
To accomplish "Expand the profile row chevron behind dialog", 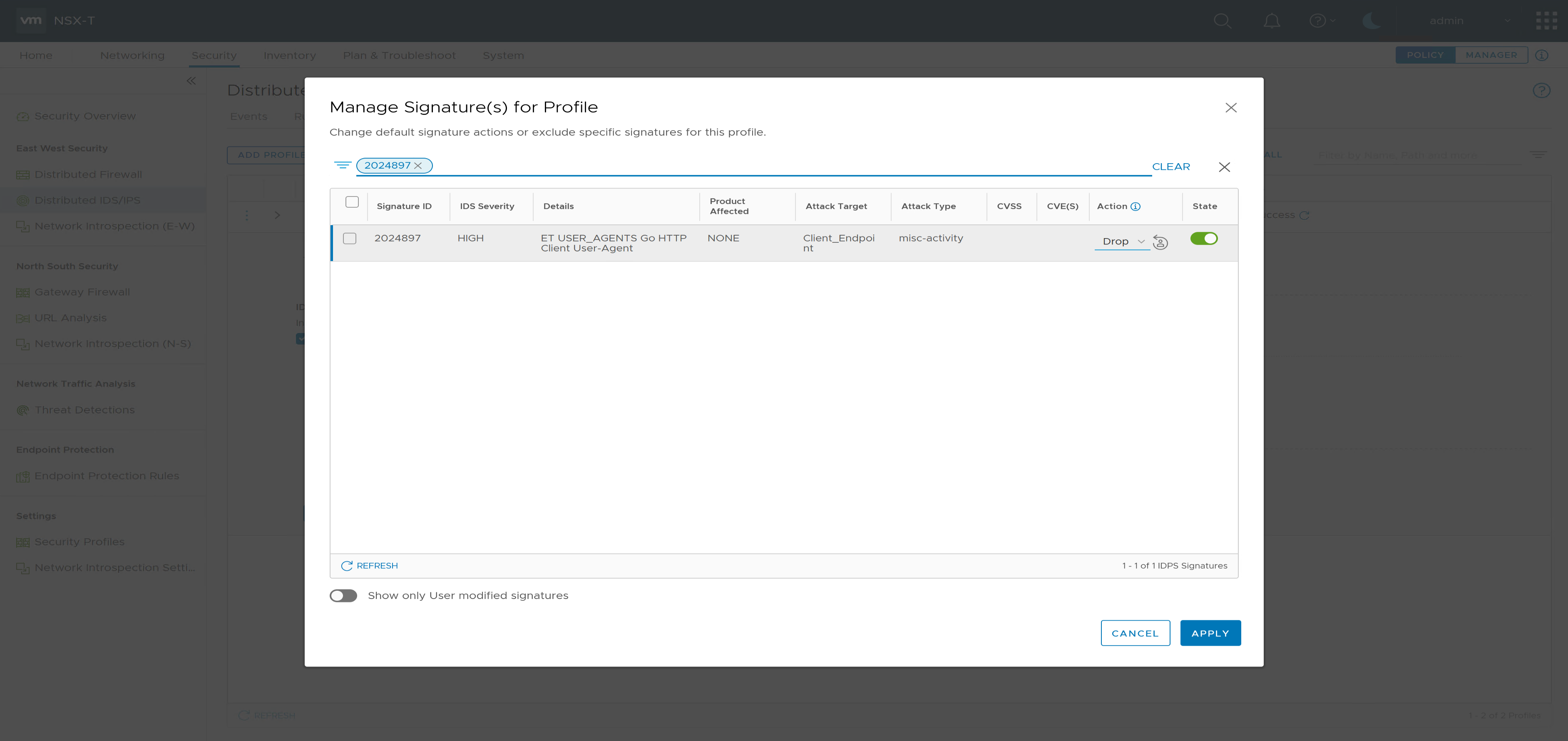I will (x=277, y=215).
